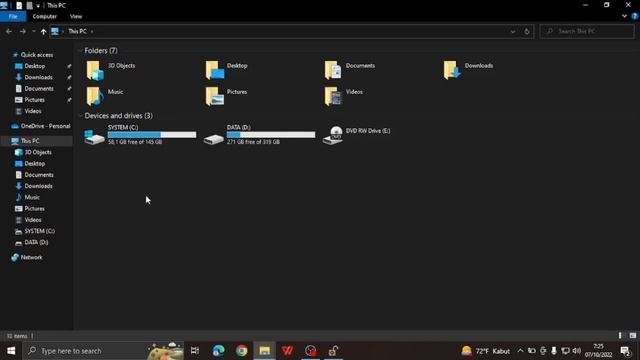Open the volume control in system tray

point(577,351)
